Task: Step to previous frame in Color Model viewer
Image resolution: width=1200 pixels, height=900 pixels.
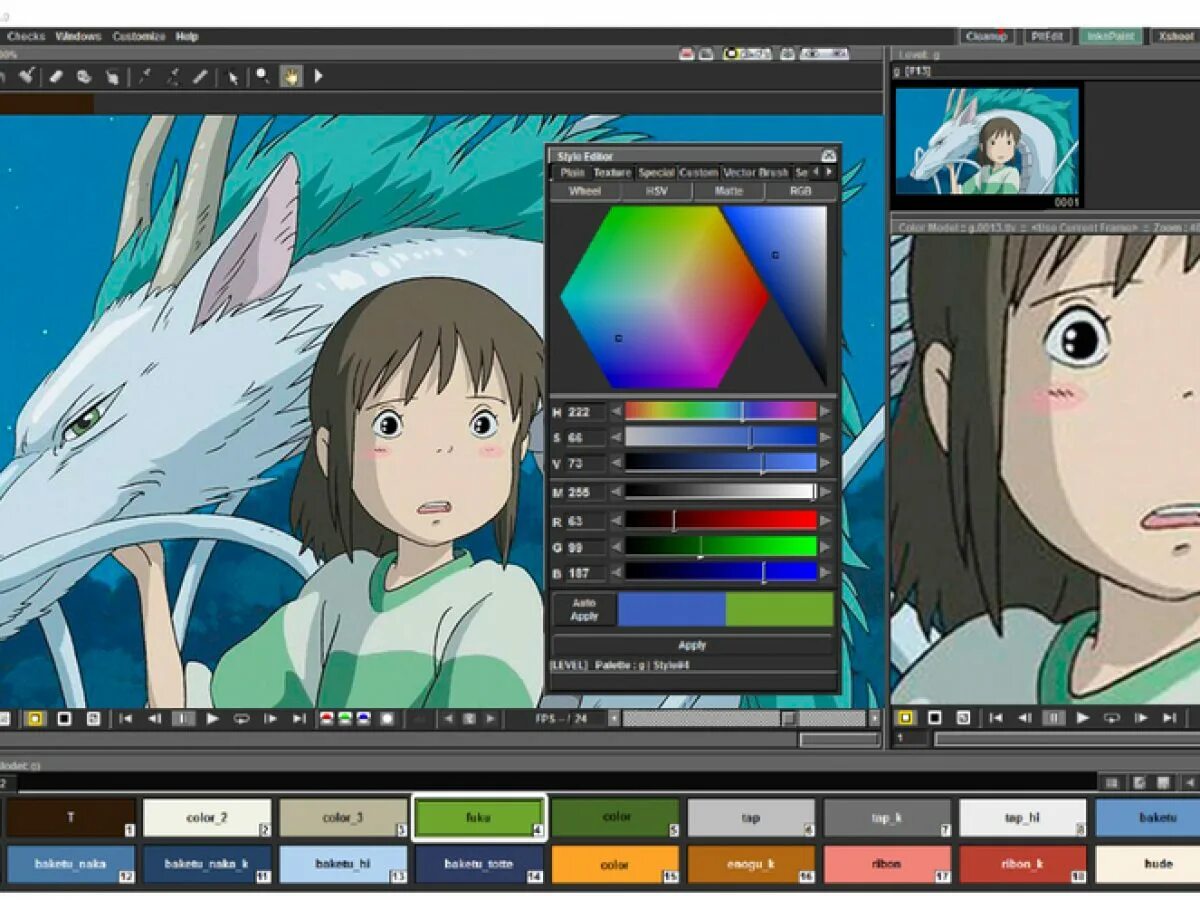Action: pyautogui.click(x=1024, y=717)
